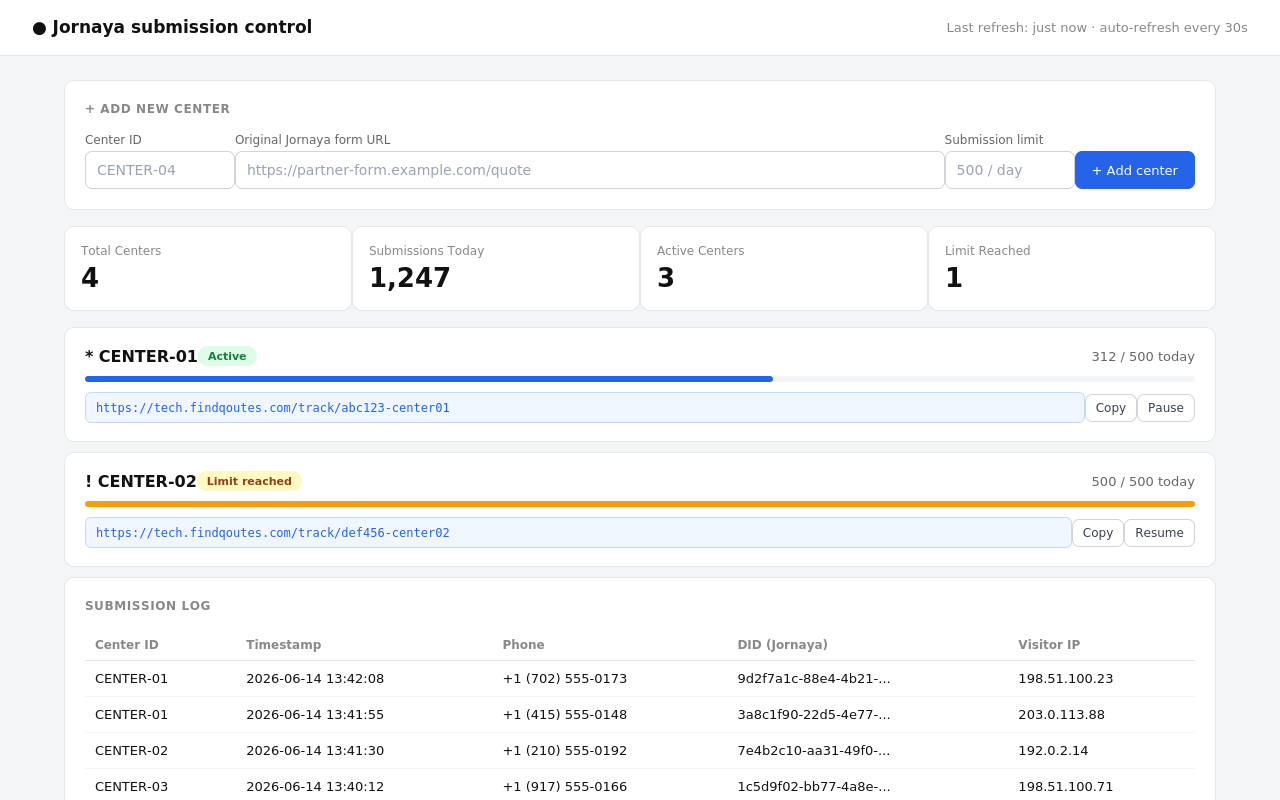Click the Submissions Today stat card
This screenshot has width=1280, height=800.
click(496, 269)
